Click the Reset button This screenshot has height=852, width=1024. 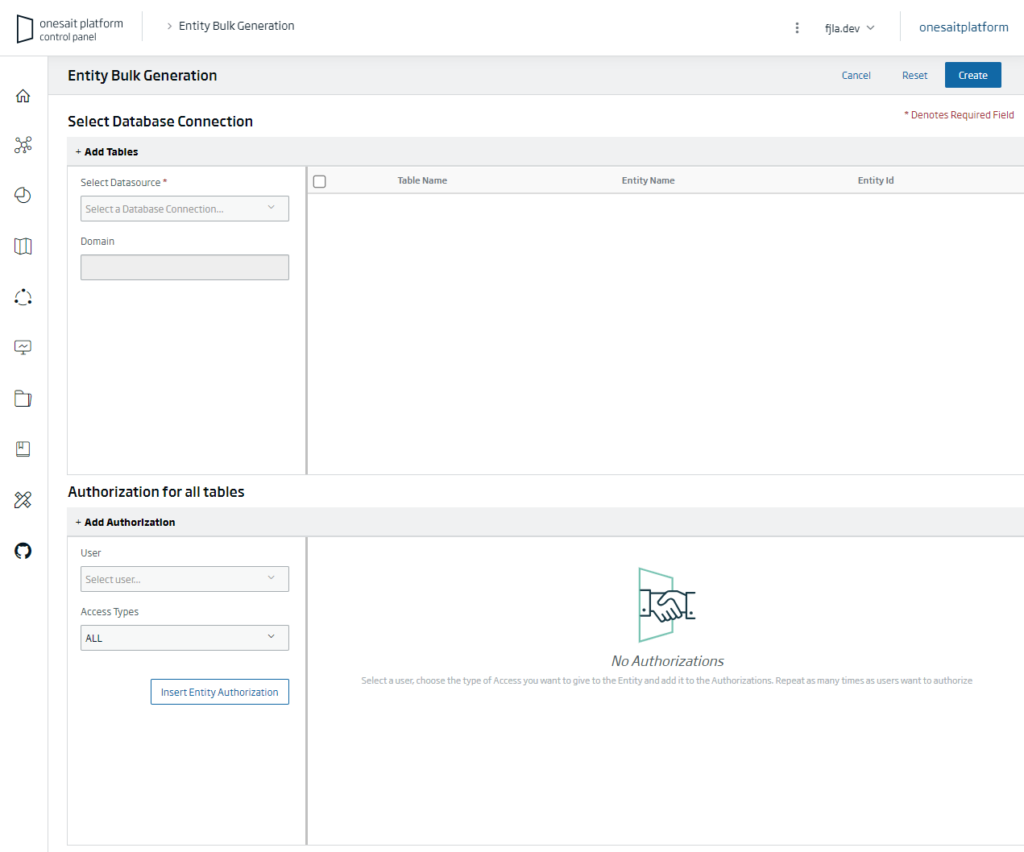(914, 76)
